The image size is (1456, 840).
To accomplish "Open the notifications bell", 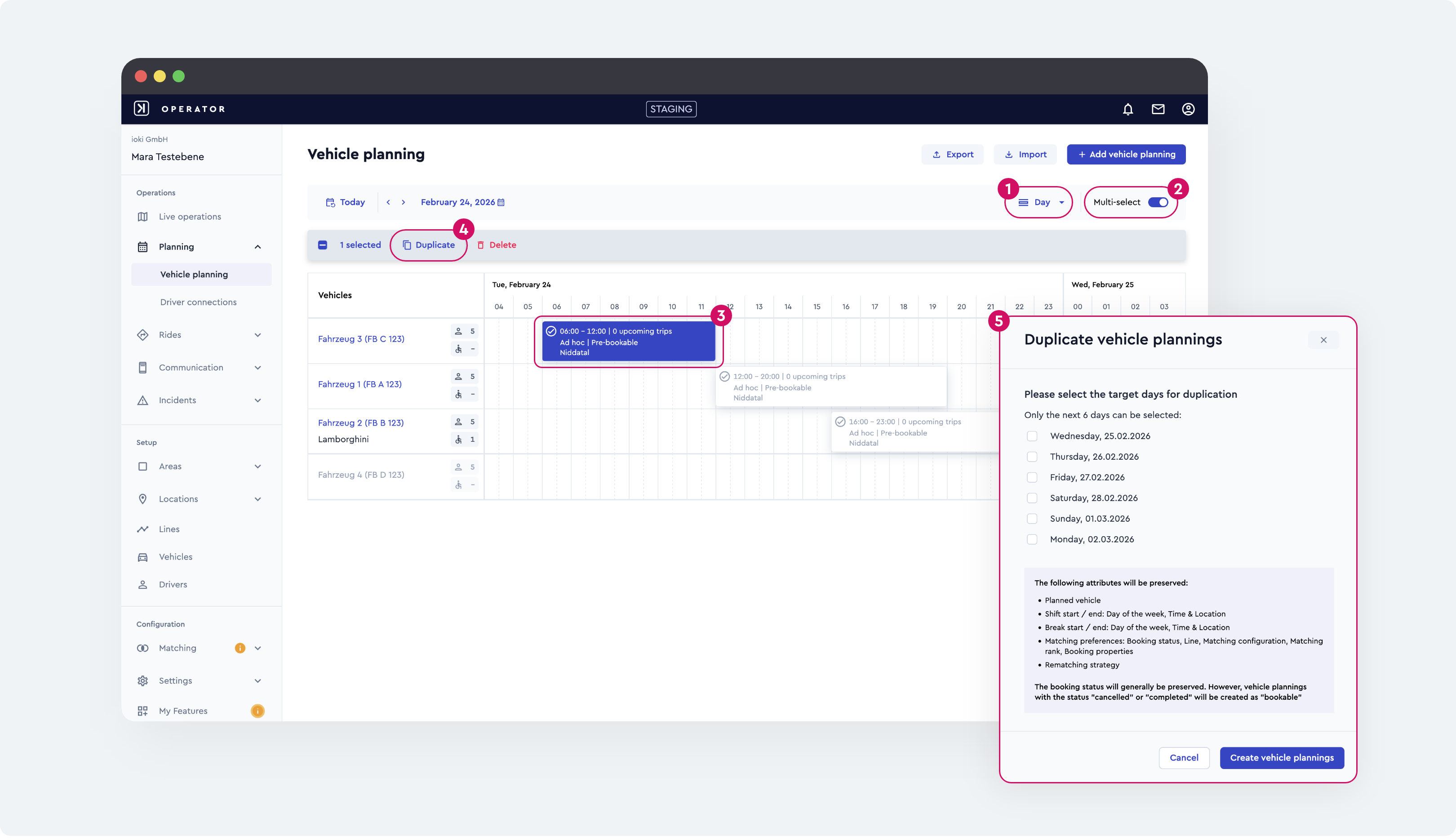I will (1128, 109).
